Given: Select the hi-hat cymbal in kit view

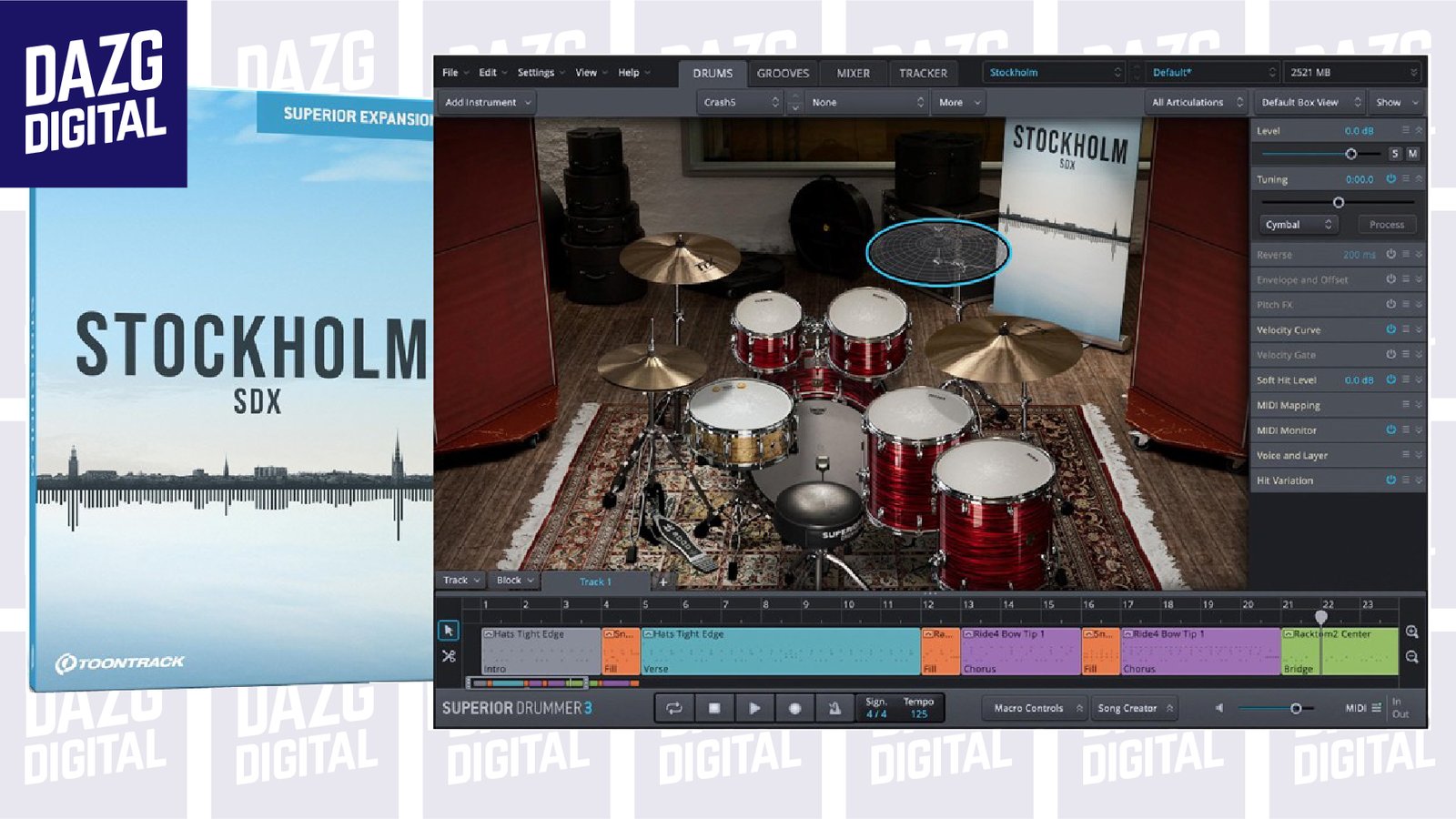Looking at the screenshot, I should coord(651,367).
